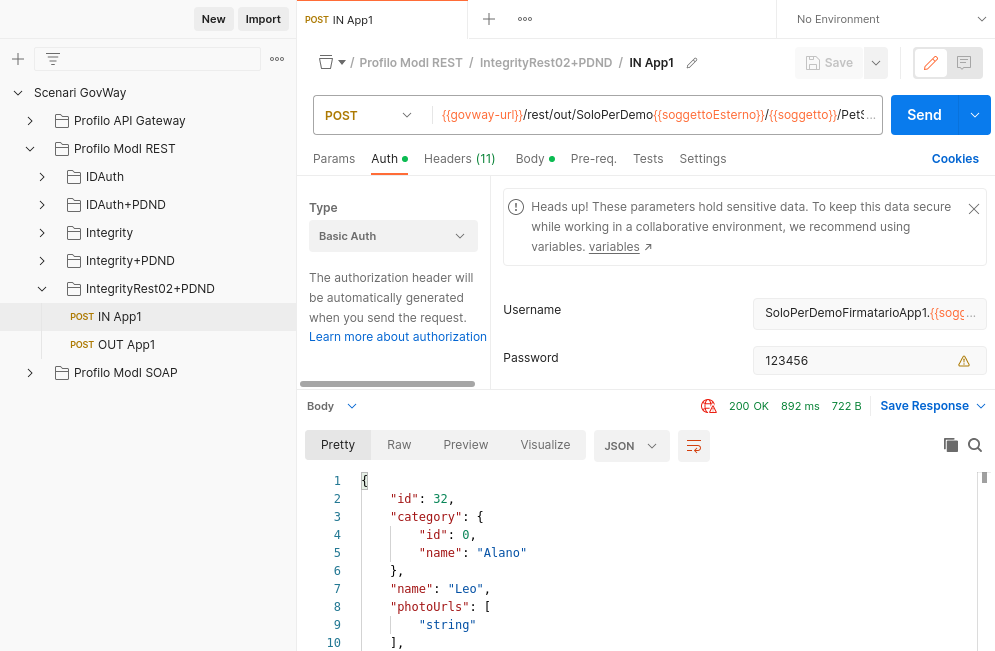Open the OUT App1 request

coord(148,345)
